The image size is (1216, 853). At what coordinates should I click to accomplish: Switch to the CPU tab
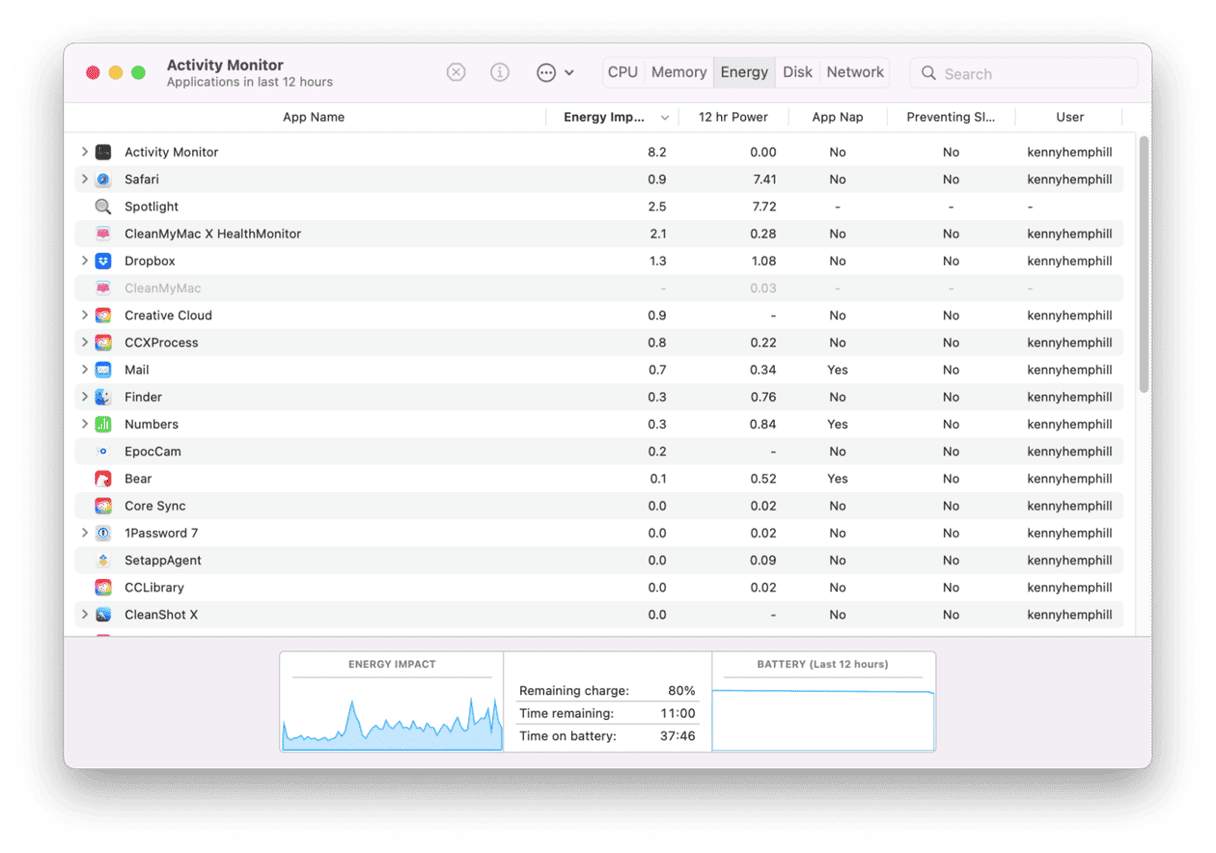point(623,72)
